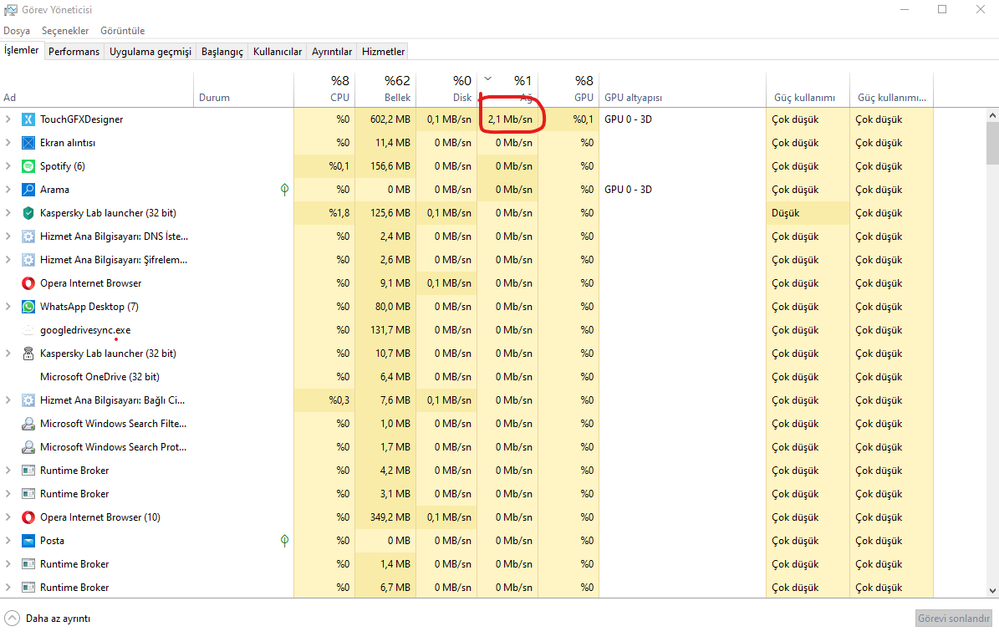
Task: Select the Microsoft OneDrive (32 bit) row
Action: coord(466,377)
